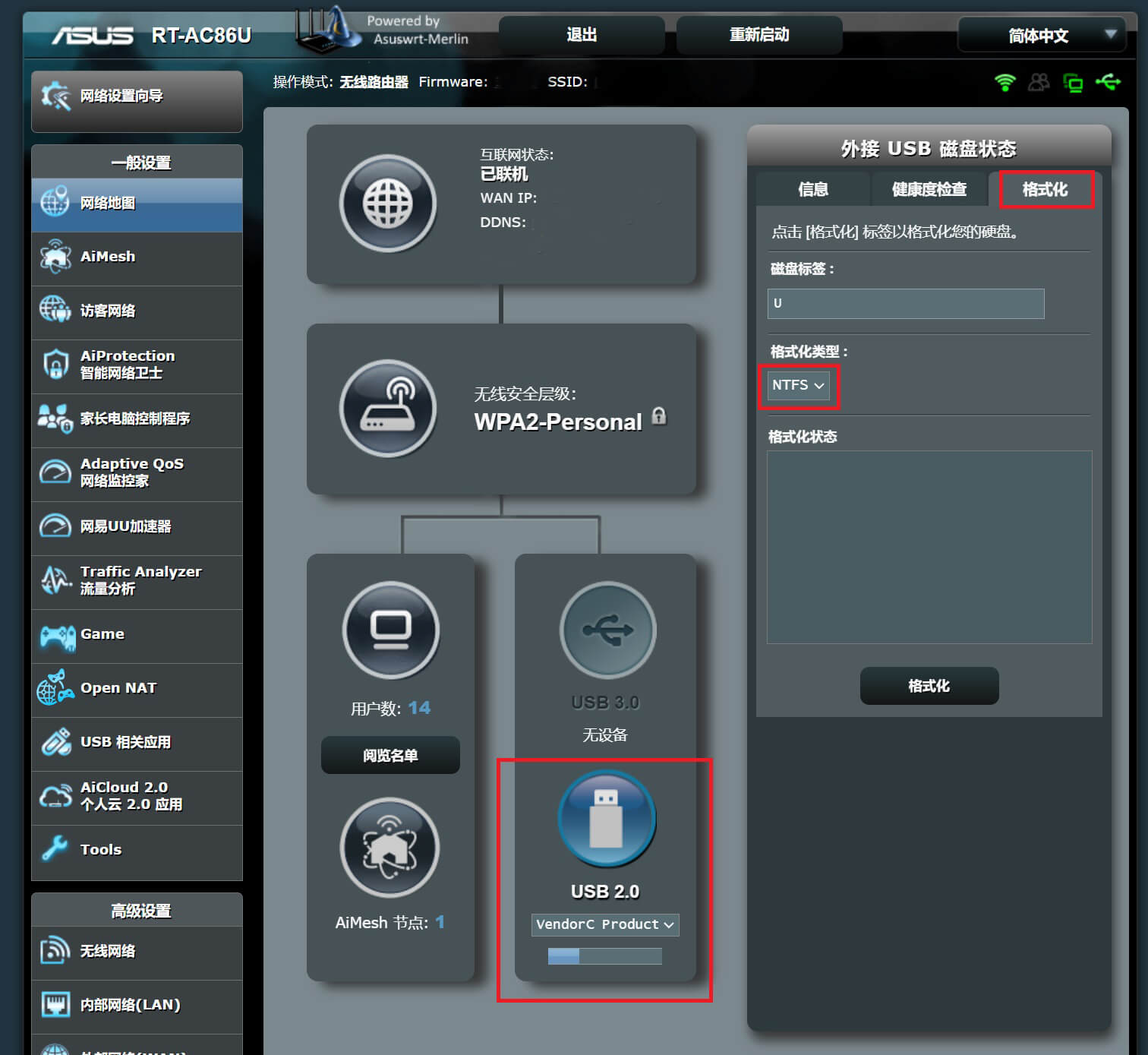Click the wireless router security icon
Viewport: 1148px width, 1055px height.
(x=388, y=409)
